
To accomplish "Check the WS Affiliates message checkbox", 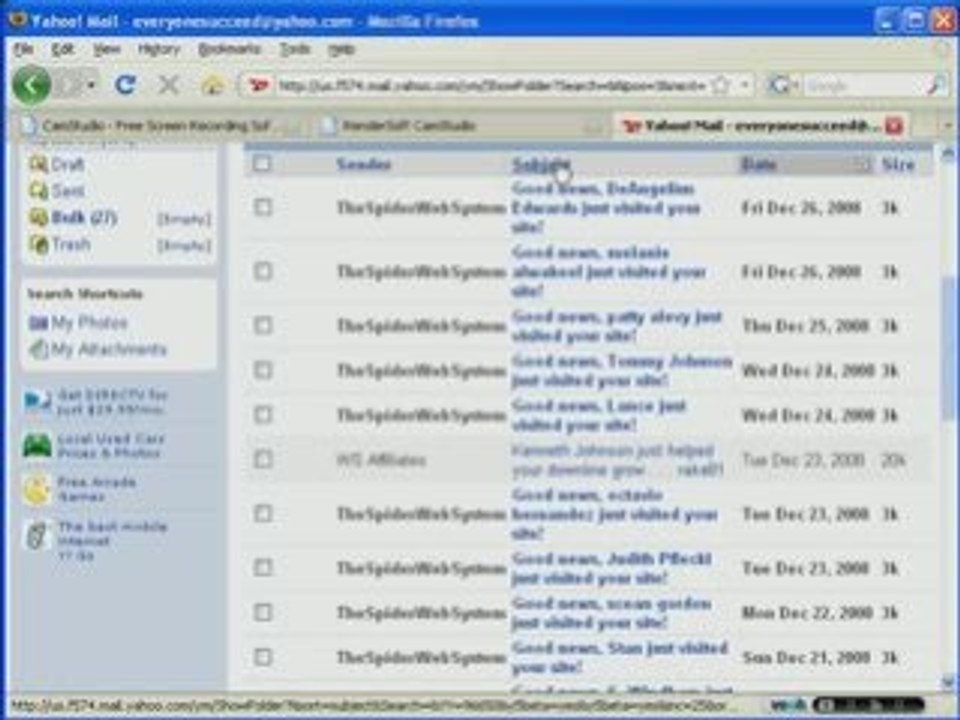I will click(263, 459).
